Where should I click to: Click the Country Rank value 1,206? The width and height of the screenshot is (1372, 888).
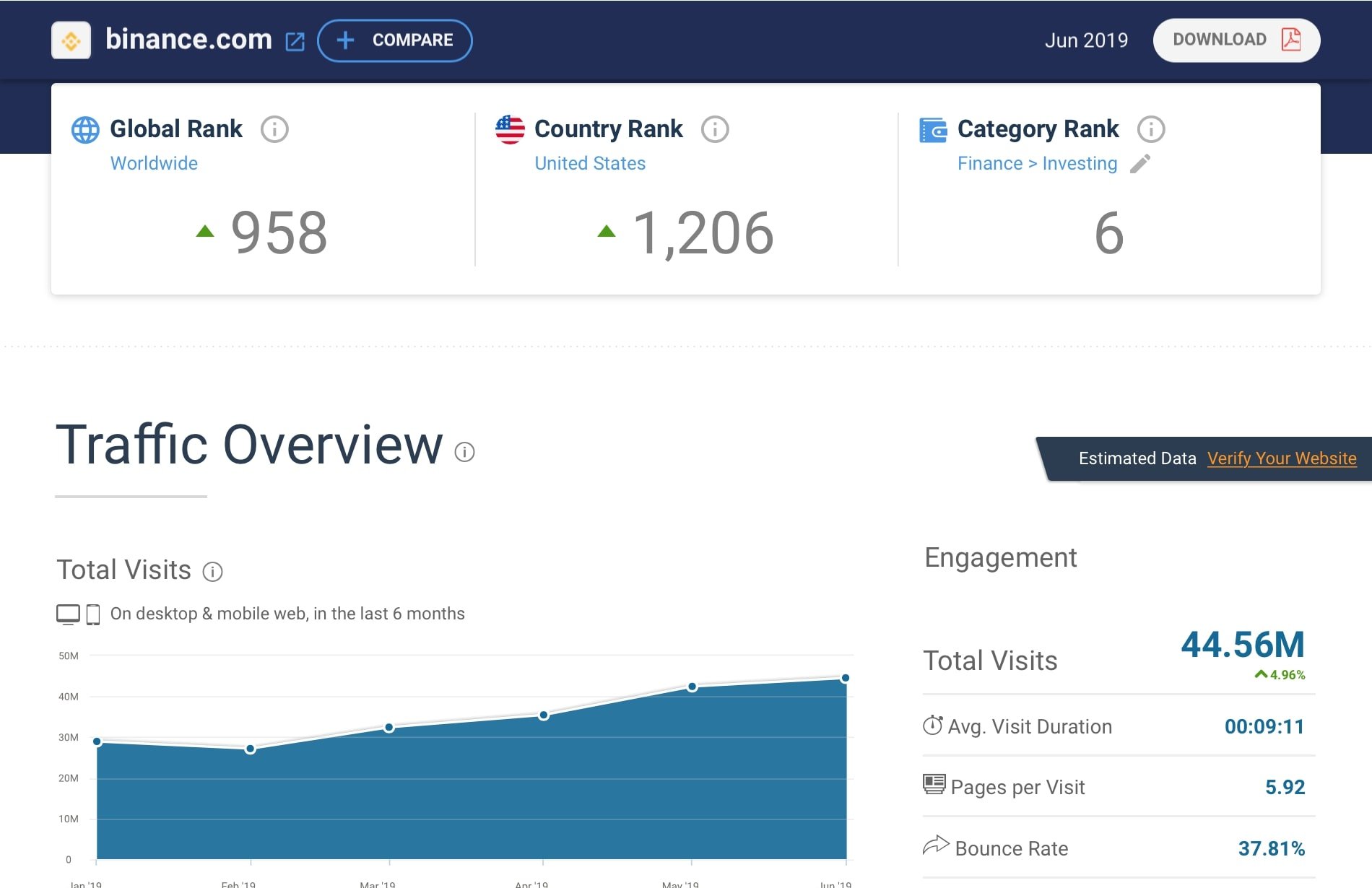703,232
